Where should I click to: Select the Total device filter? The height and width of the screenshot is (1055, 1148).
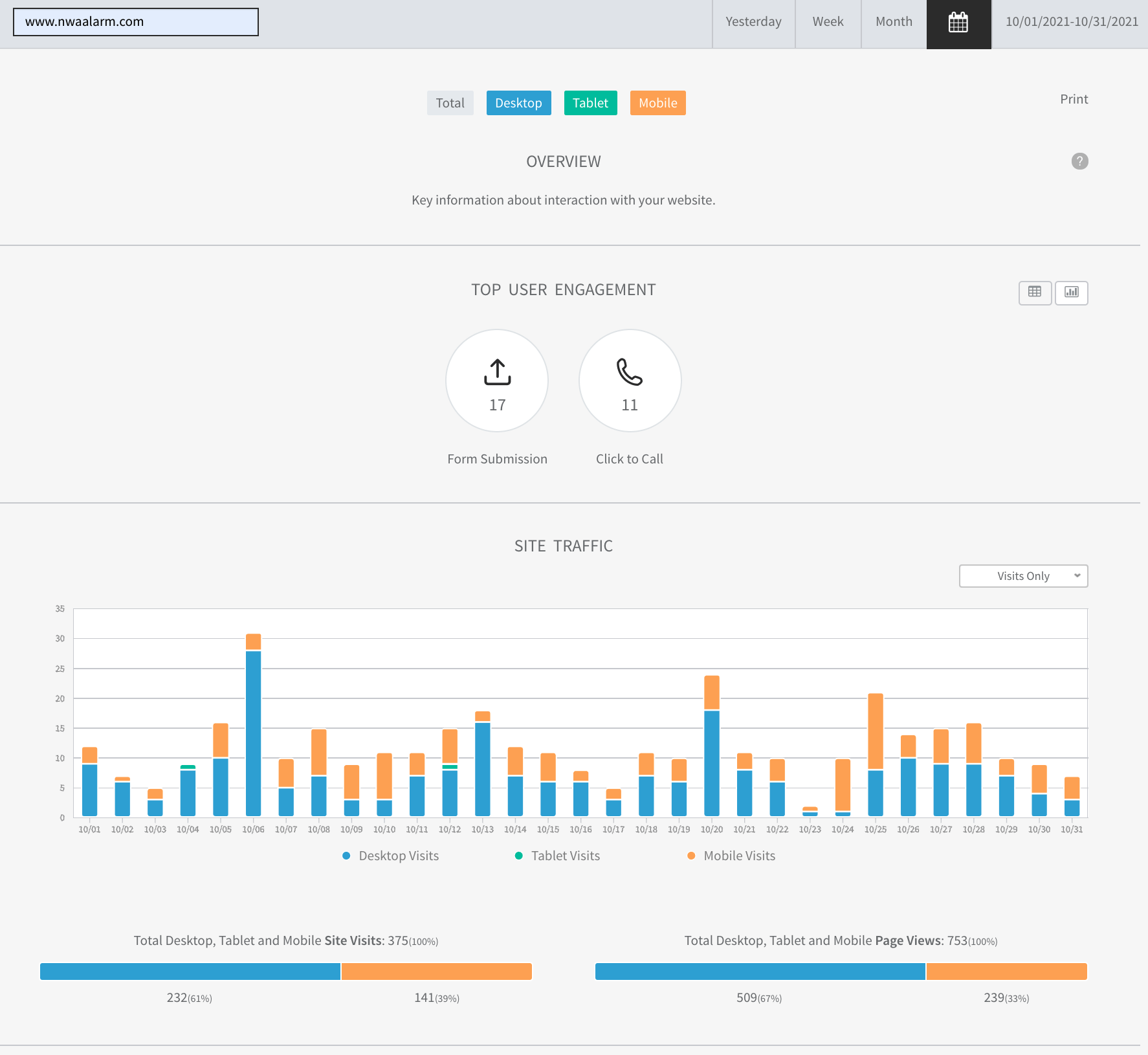coord(450,103)
